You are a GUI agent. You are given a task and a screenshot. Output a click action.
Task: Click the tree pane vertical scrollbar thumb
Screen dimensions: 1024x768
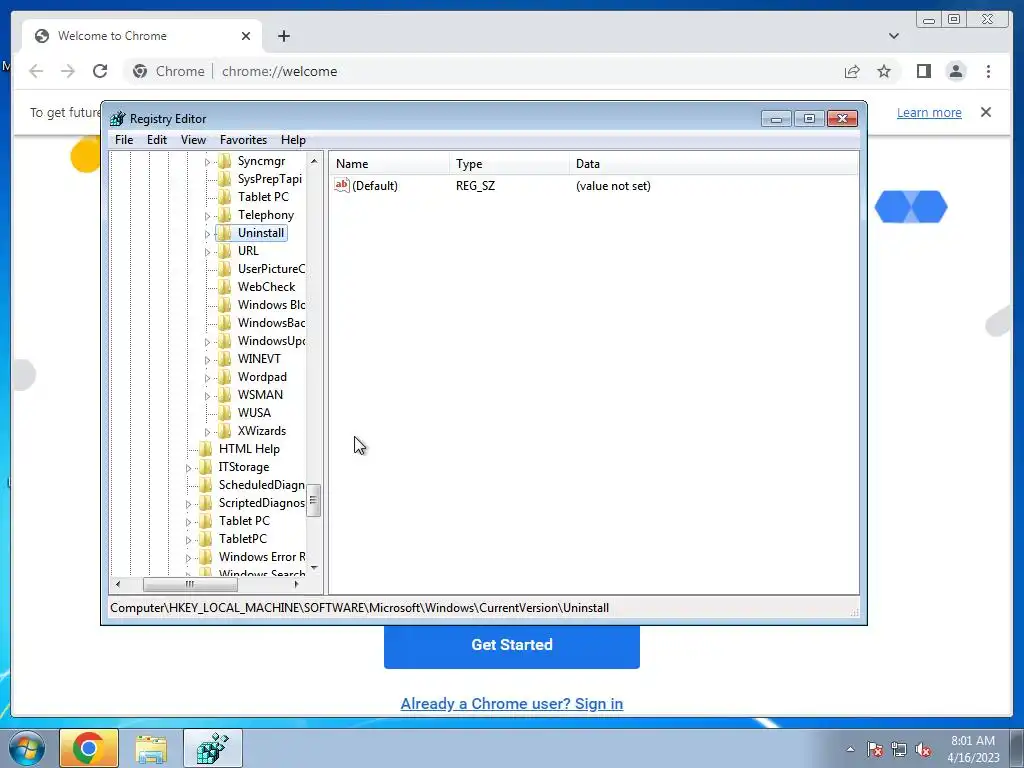tap(313, 500)
